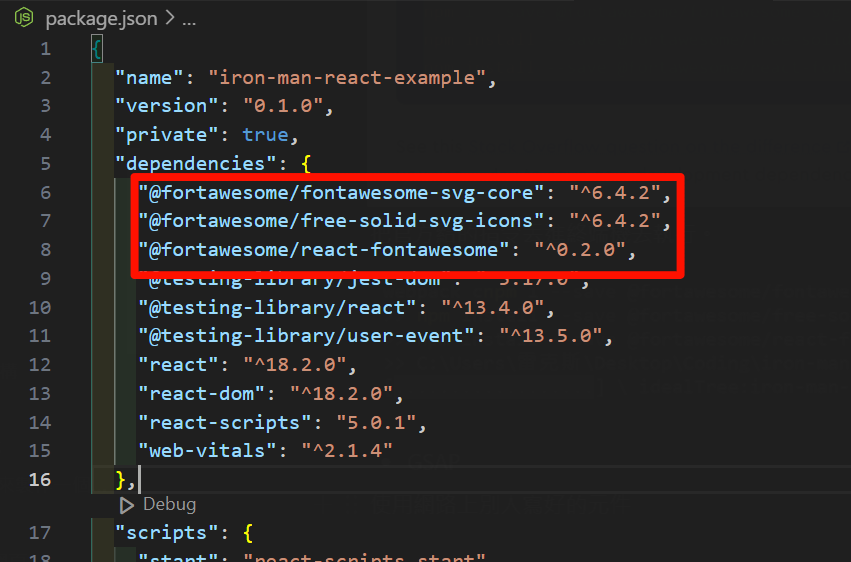This screenshot has height=562, width=851.
Task: Click the "0.1.0" version value
Action: tap(283, 106)
